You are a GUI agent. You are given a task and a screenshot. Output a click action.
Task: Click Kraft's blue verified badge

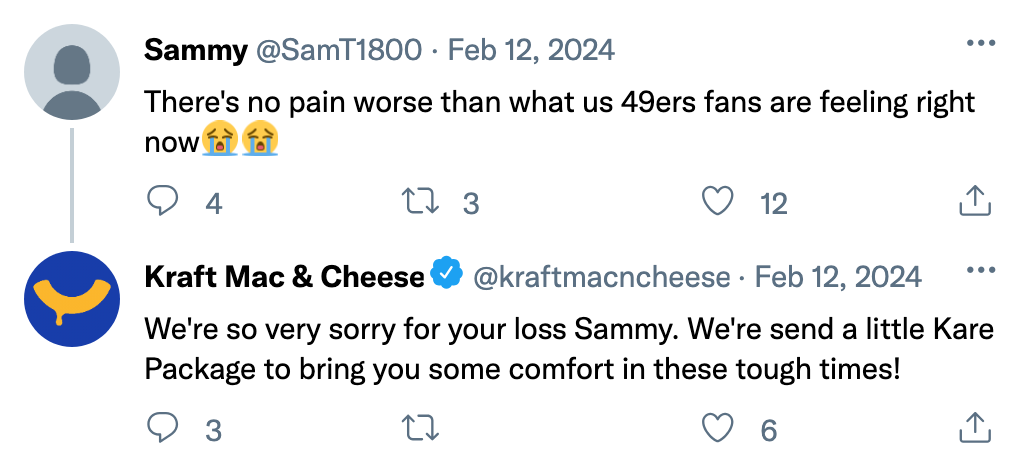(446, 274)
